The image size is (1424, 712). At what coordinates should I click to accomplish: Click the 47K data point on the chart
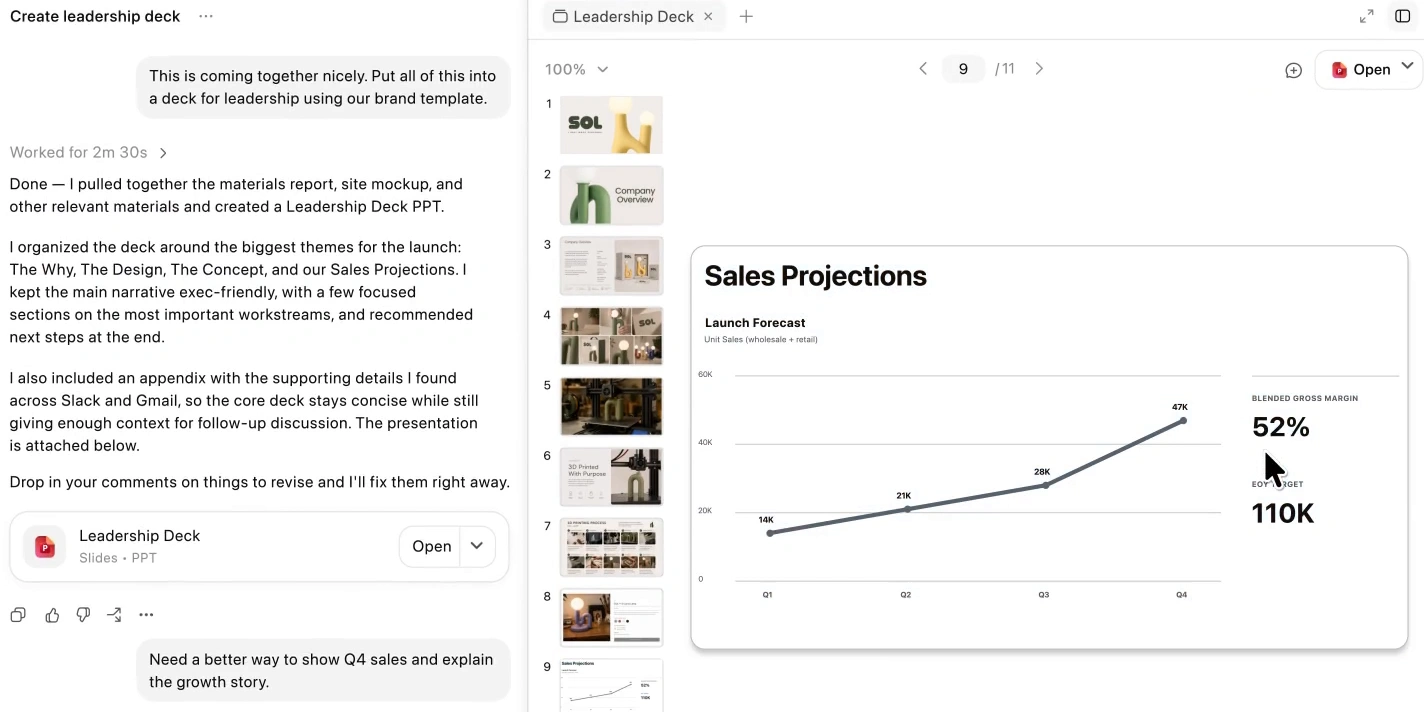click(1182, 421)
